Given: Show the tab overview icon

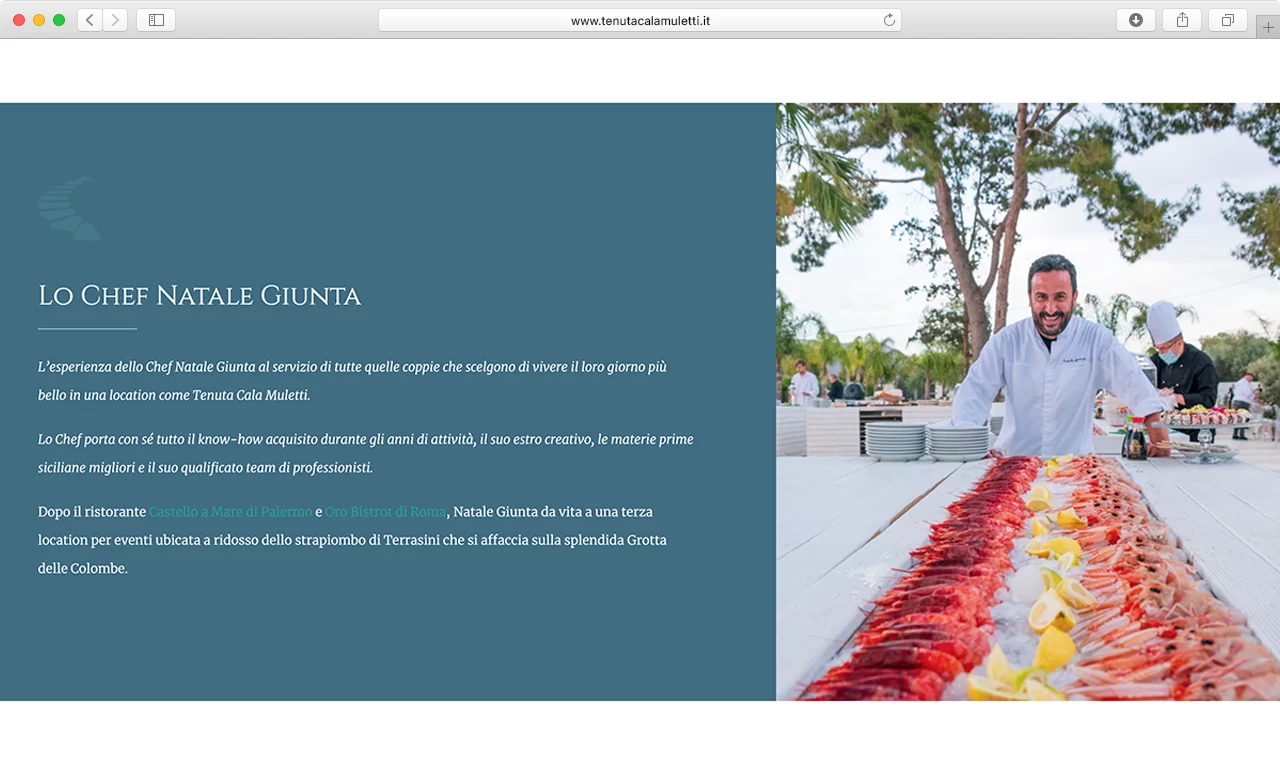Looking at the screenshot, I should pos(1228,20).
